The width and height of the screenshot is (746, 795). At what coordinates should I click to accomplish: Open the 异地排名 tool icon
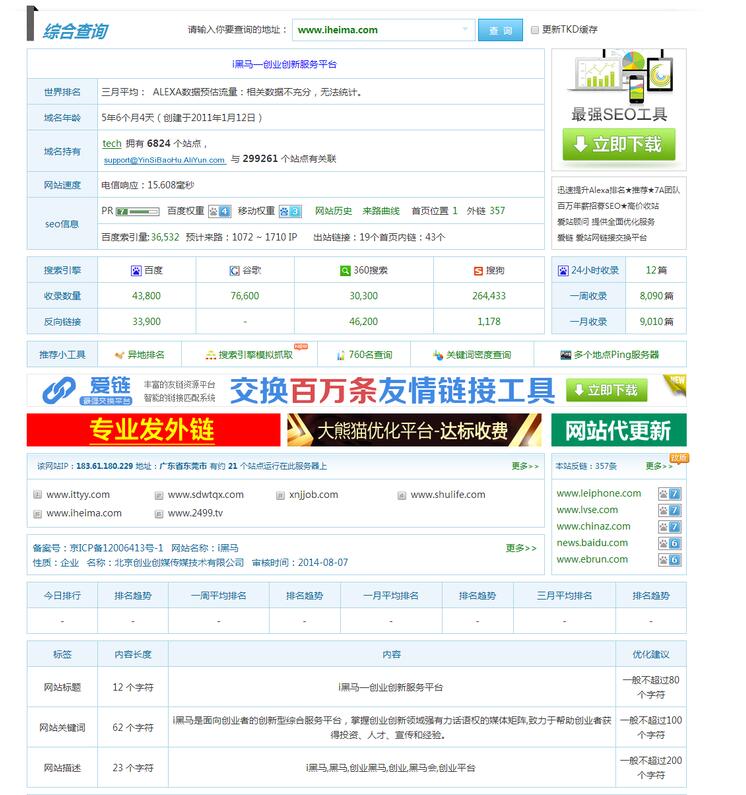[x=120, y=355]
